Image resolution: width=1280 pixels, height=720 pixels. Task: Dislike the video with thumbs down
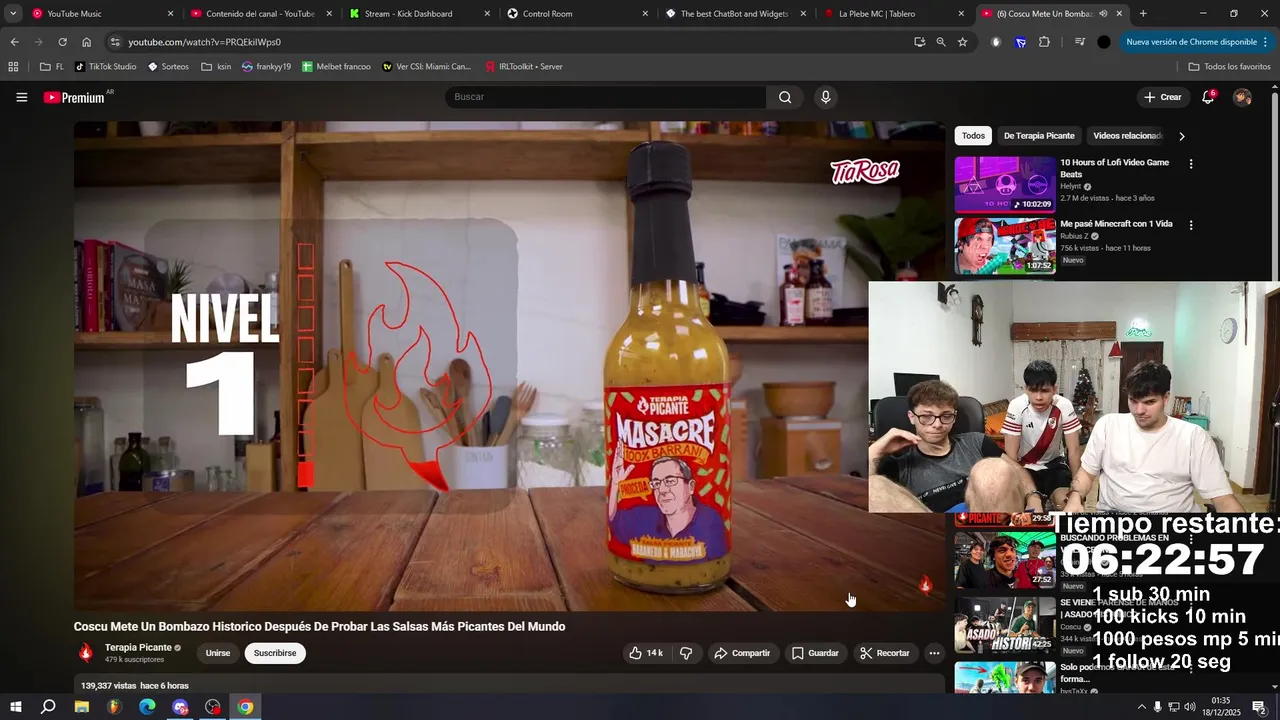point(686,653)
